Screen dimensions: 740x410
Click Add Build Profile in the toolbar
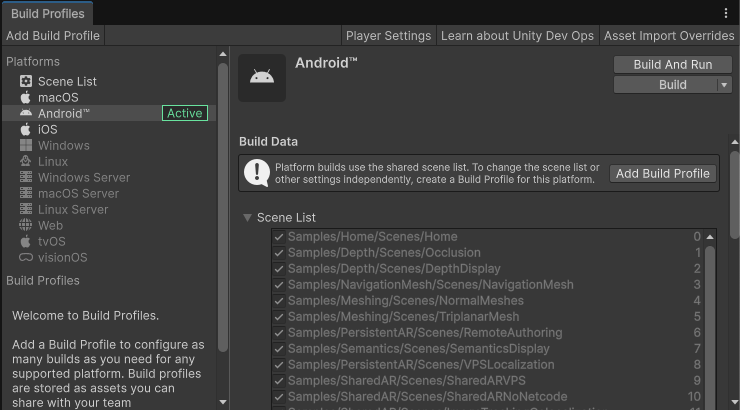pyautogui.click(x=53, y=36)
